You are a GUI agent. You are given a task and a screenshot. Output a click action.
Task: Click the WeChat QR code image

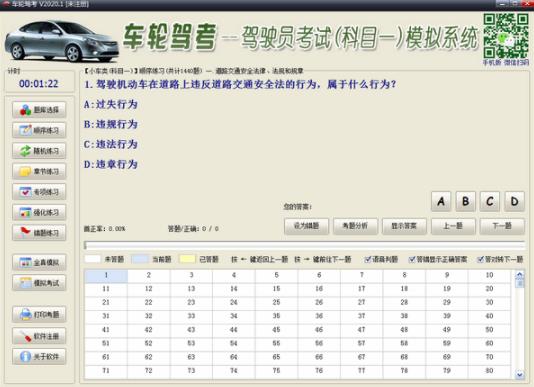click(506, 35)
